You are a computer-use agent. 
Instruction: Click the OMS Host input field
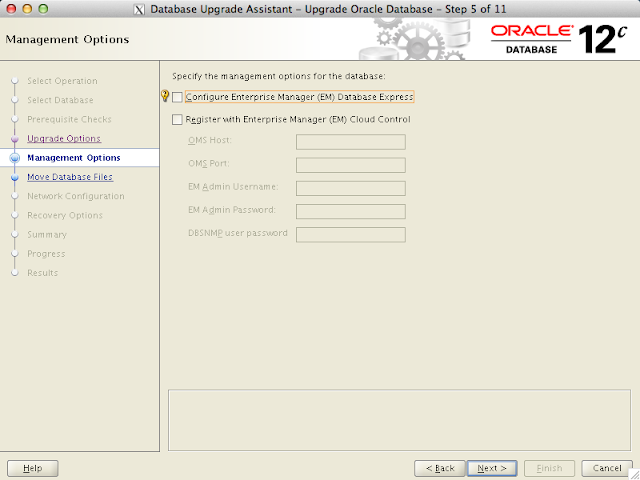click(x=351, y=142)
